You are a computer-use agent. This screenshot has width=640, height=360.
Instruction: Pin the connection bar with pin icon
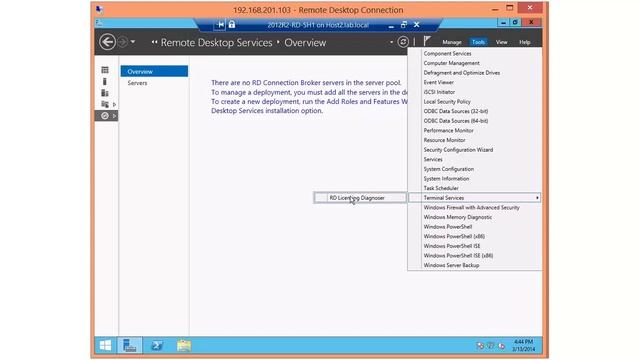pyautogui.click(x=220, y=25)
